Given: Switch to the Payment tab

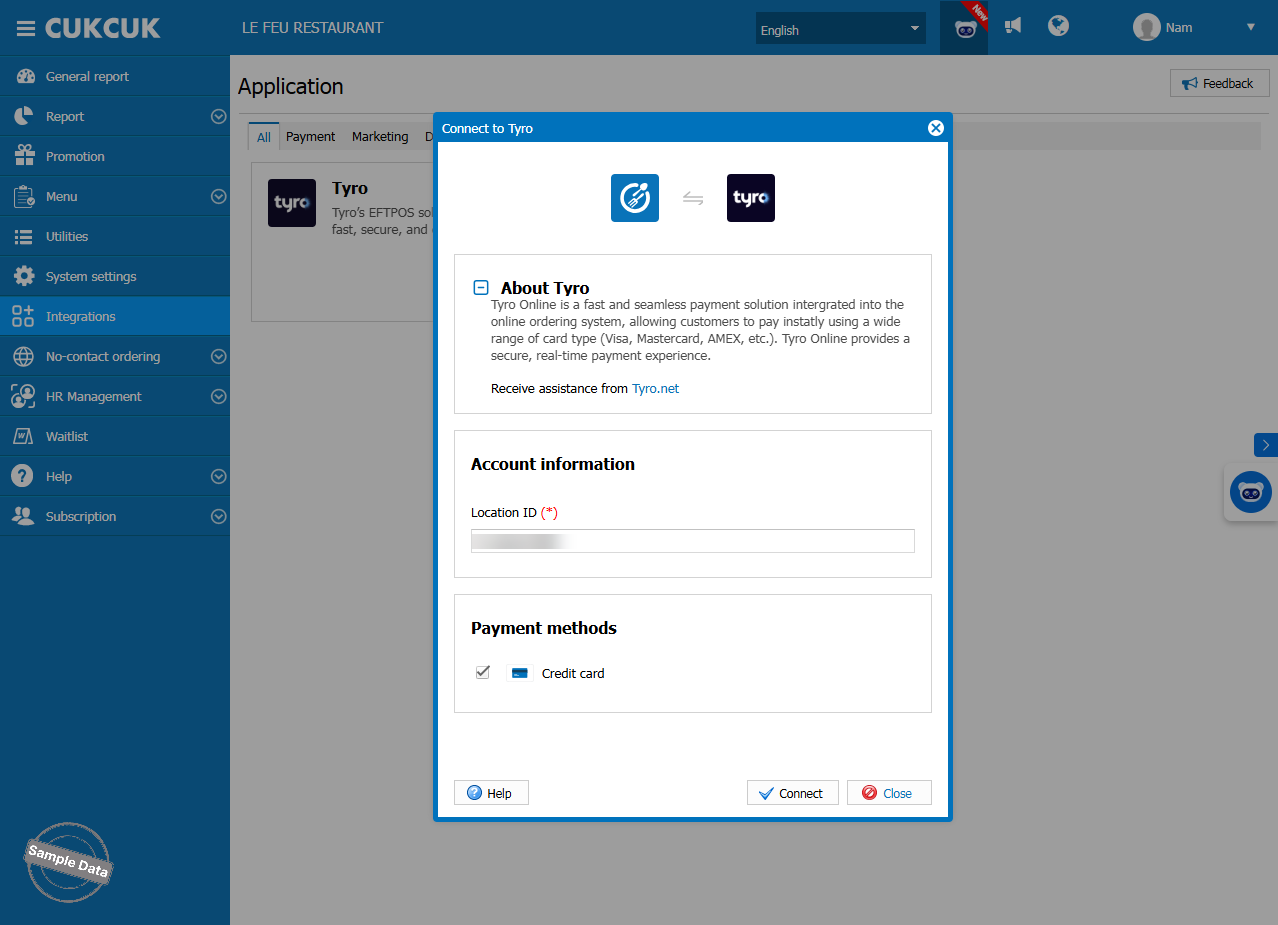Looking at the screenshot, I should coord(311,137).
